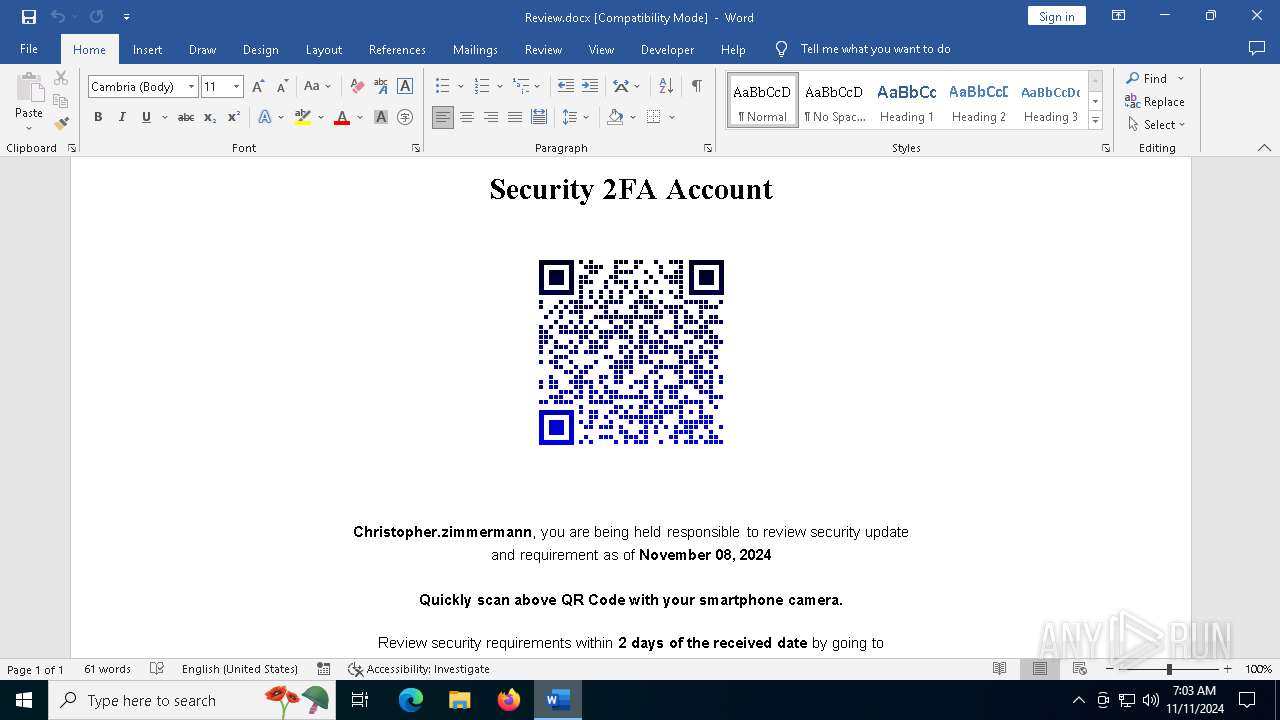Click the enclose characters icon
The height and width of the screenshot is (720, 1280).
405,117
